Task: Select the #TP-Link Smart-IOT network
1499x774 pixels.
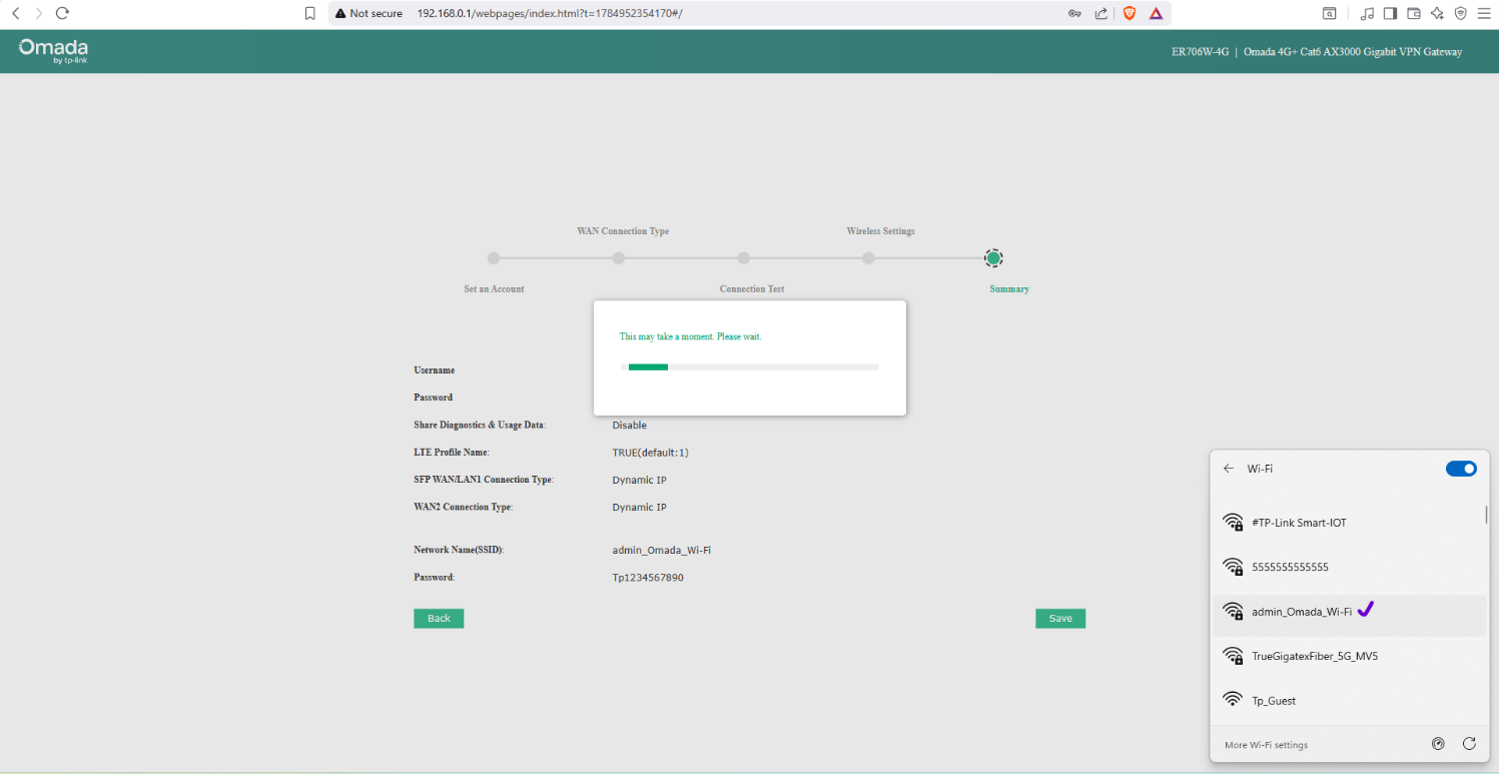Action: pyautogui.click(x=1349, y=522)
